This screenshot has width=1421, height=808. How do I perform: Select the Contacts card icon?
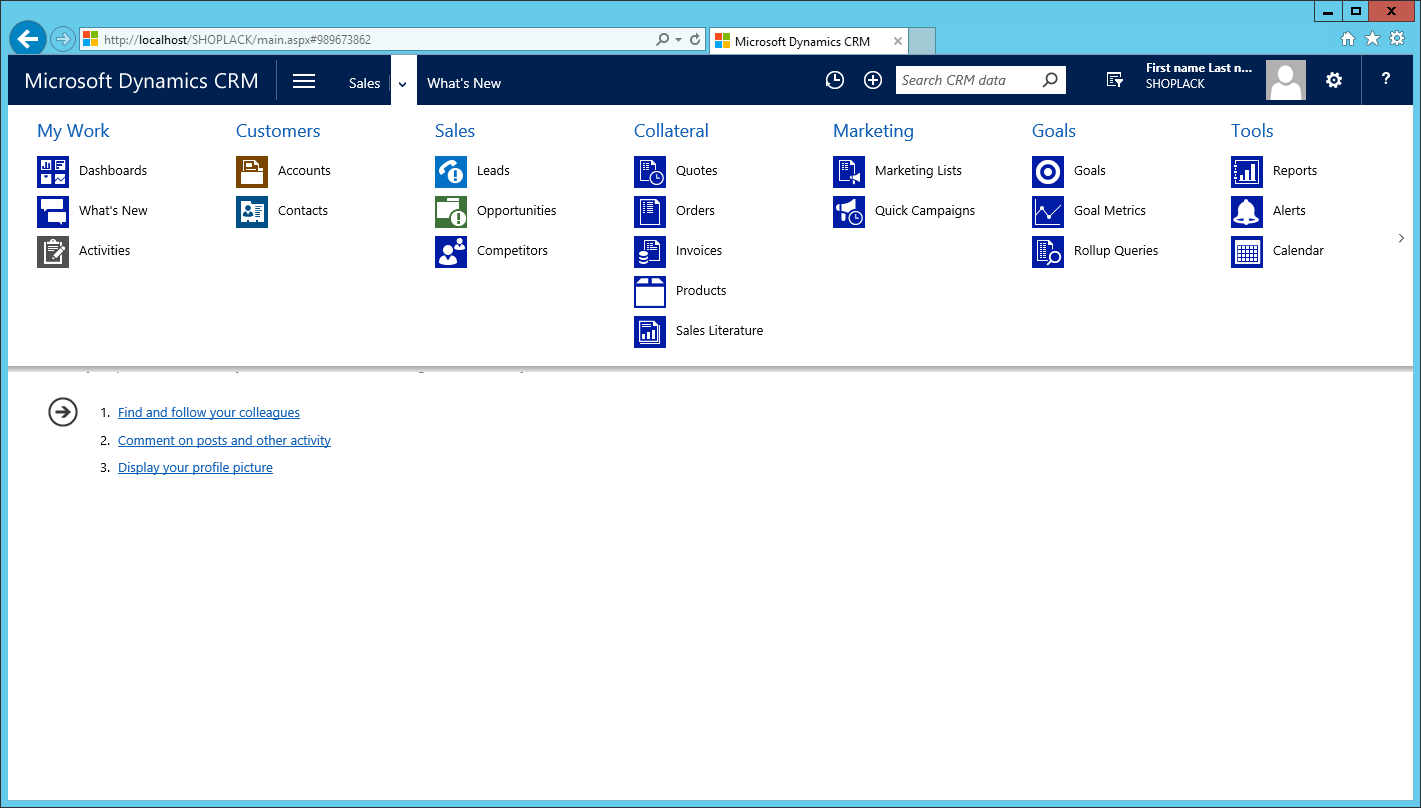pyautogui.click(x=252, y=212)
